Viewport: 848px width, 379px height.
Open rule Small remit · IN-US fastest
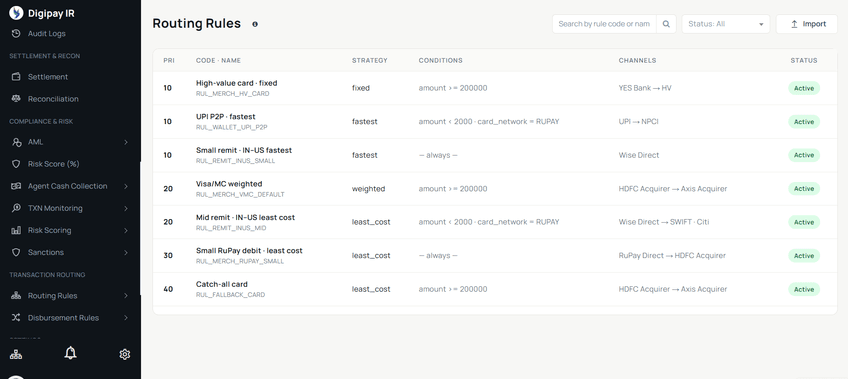point(244,150)
